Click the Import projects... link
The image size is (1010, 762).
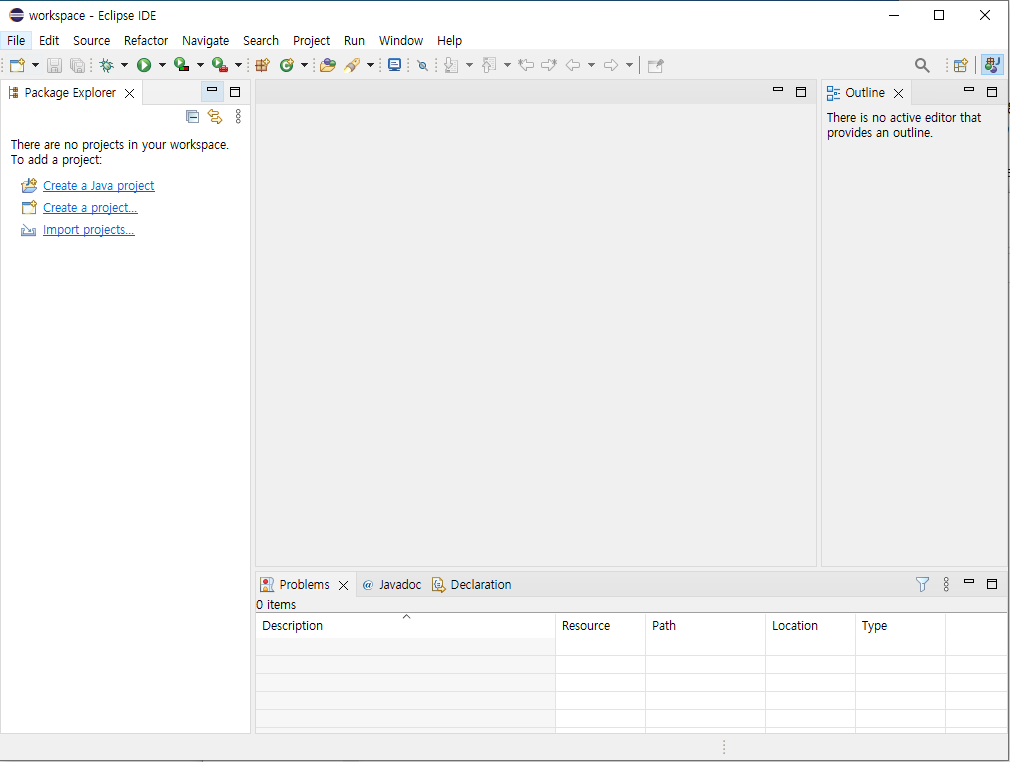pyautogui.click(x=89, y=229)
